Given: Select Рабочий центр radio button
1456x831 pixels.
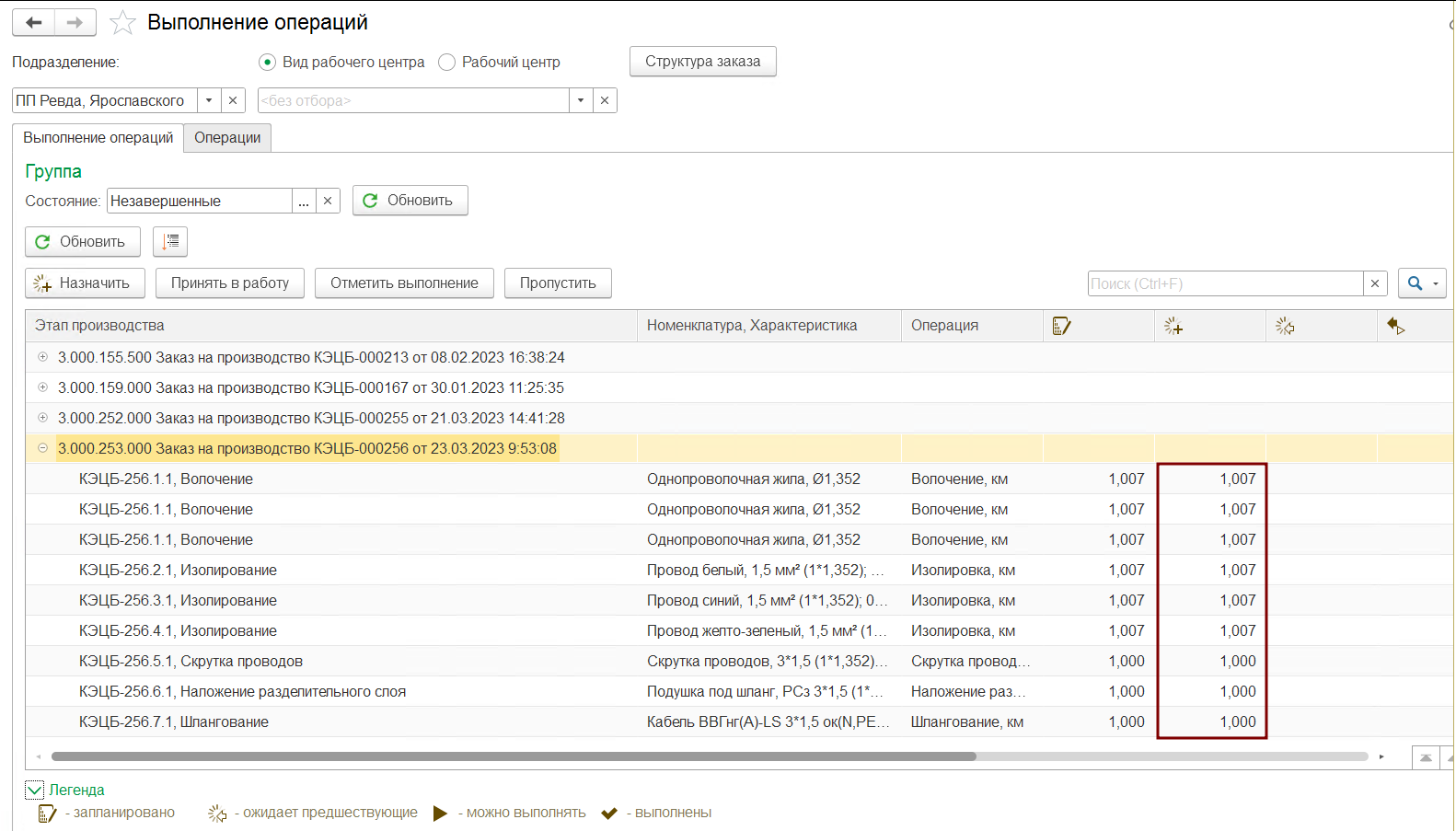Looking at the screenshot, I should [x=447, y=62].
